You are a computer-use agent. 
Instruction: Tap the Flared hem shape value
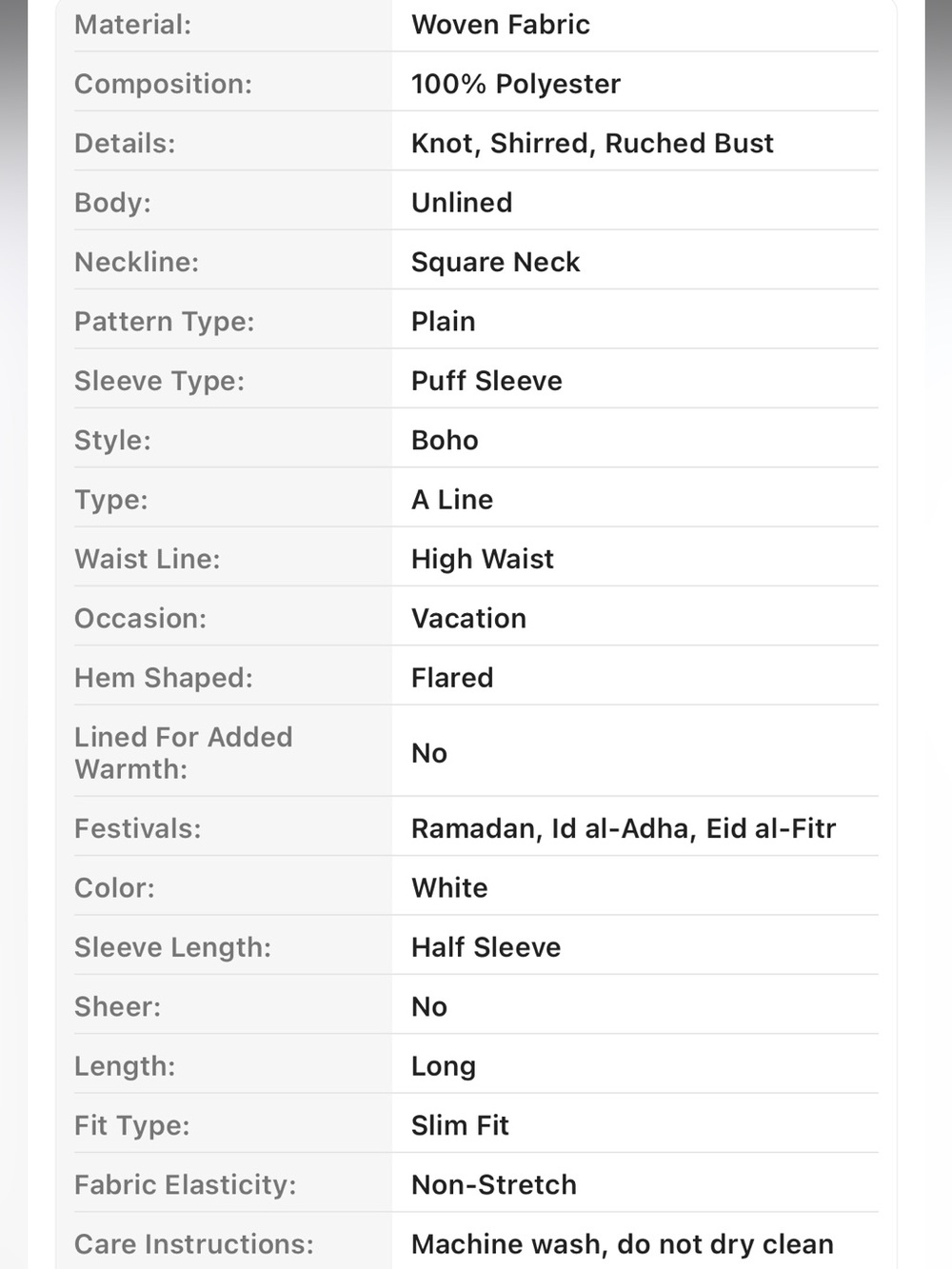tap(452, 678)
